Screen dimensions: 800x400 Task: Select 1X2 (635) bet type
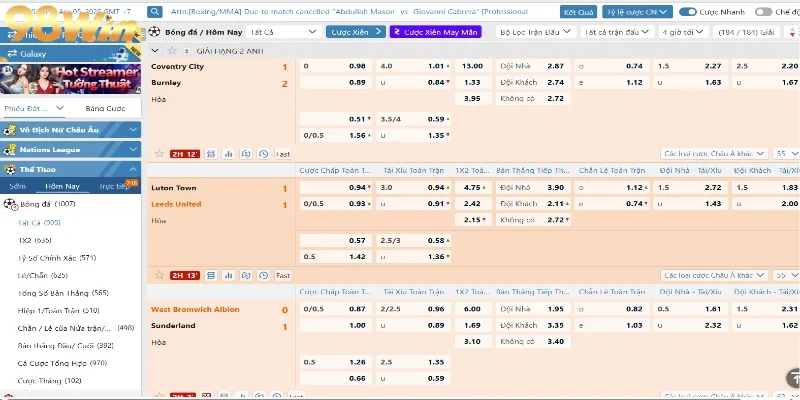tap(35, 240)
